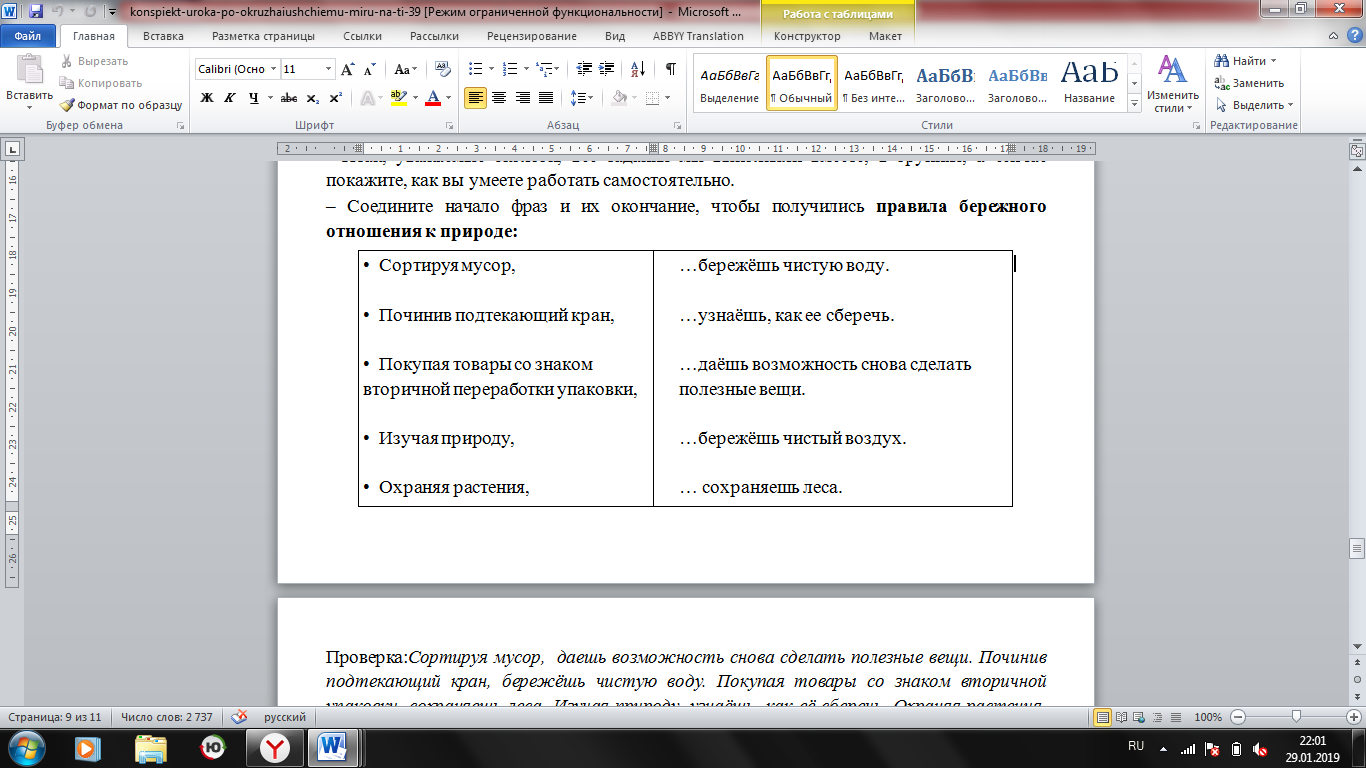Toggle paragraph marks display (¶)
Image resolution: width=1366 pixels, height=768 pixels.
670,70
